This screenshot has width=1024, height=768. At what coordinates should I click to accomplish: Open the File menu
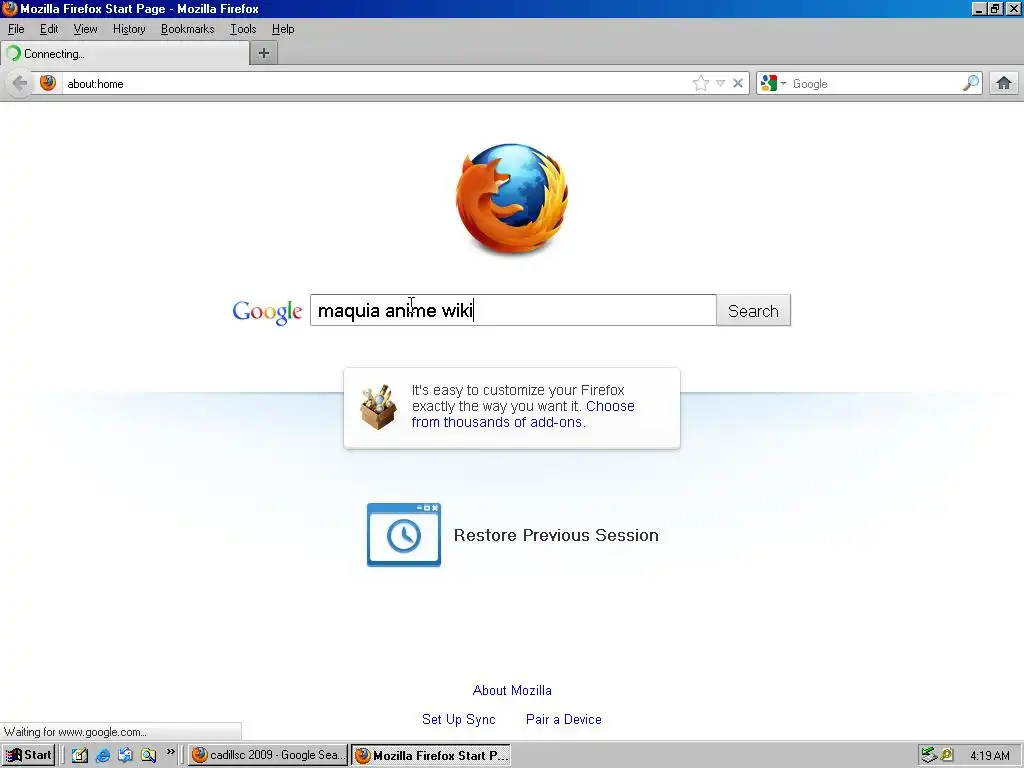pos(16,29)
